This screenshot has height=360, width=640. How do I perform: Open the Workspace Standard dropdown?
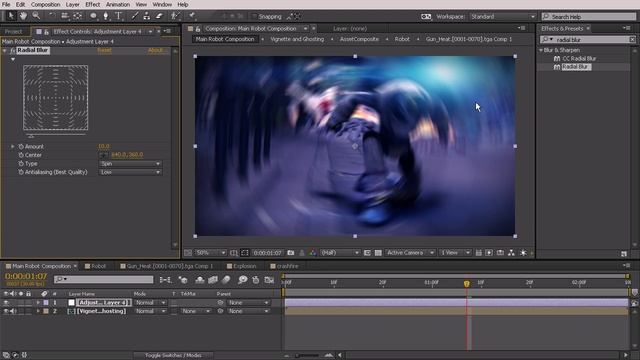coord(502,16)
